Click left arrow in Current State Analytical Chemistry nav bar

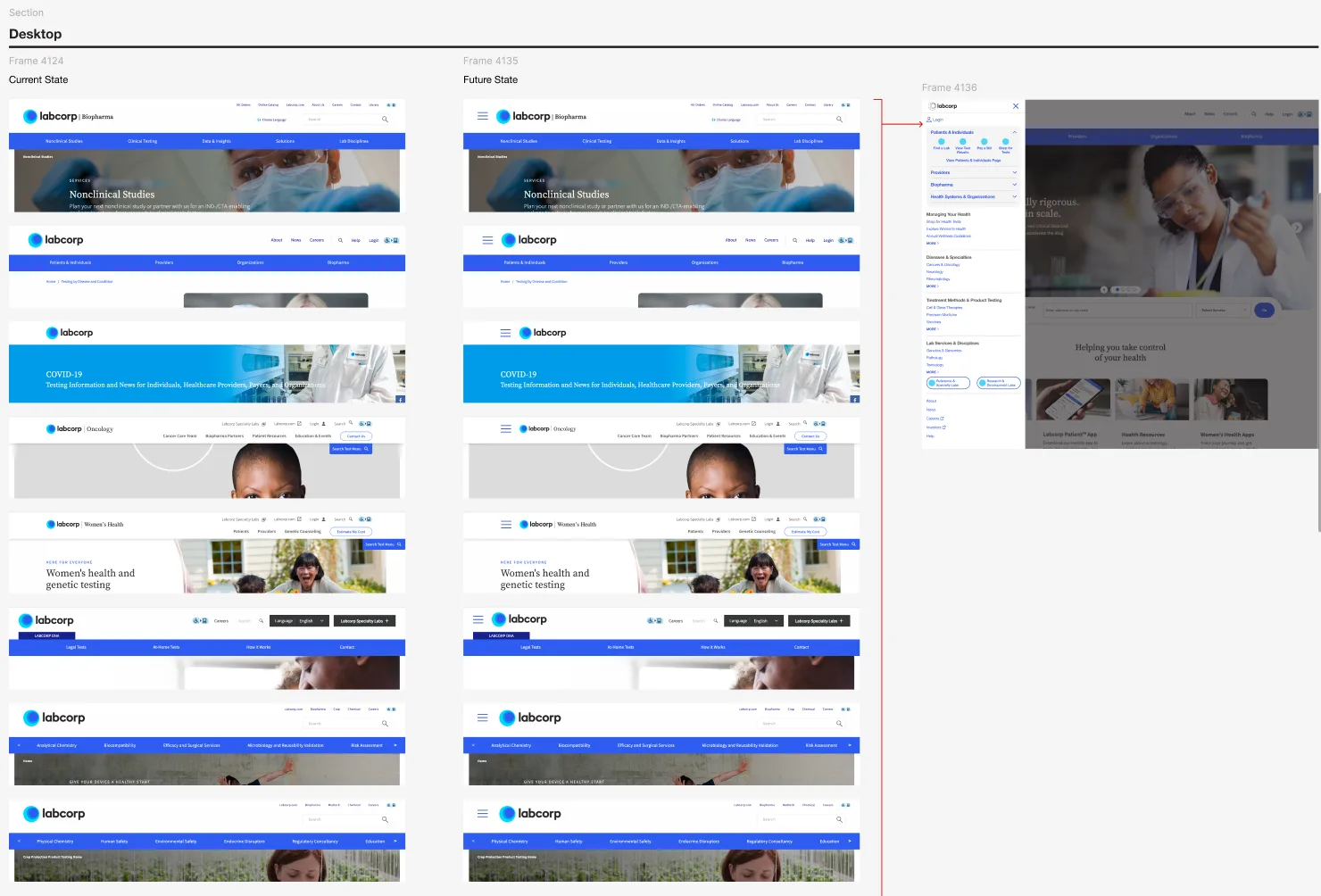18,744
